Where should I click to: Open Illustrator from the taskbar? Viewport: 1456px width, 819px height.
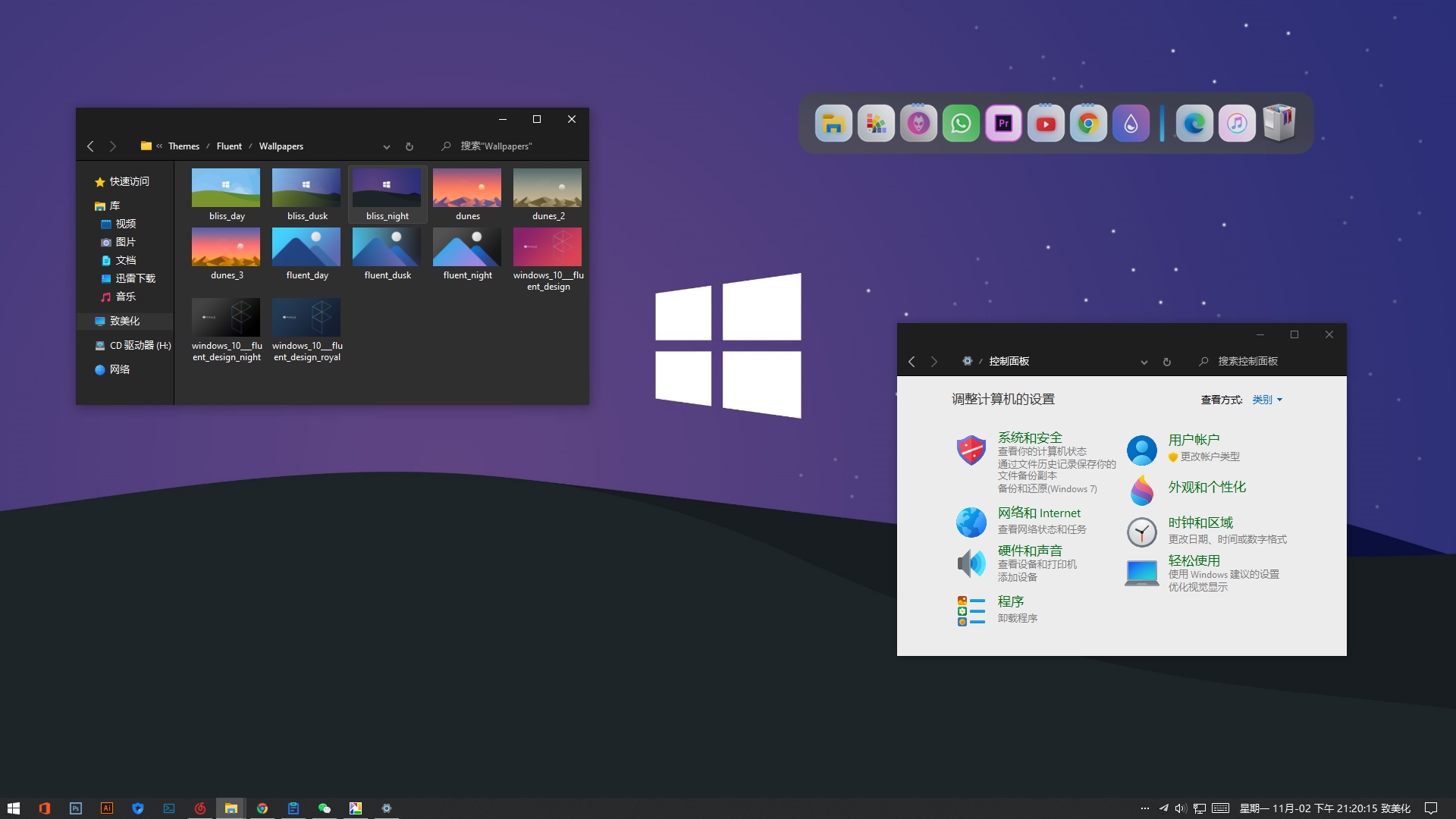(x=106, y=808)
